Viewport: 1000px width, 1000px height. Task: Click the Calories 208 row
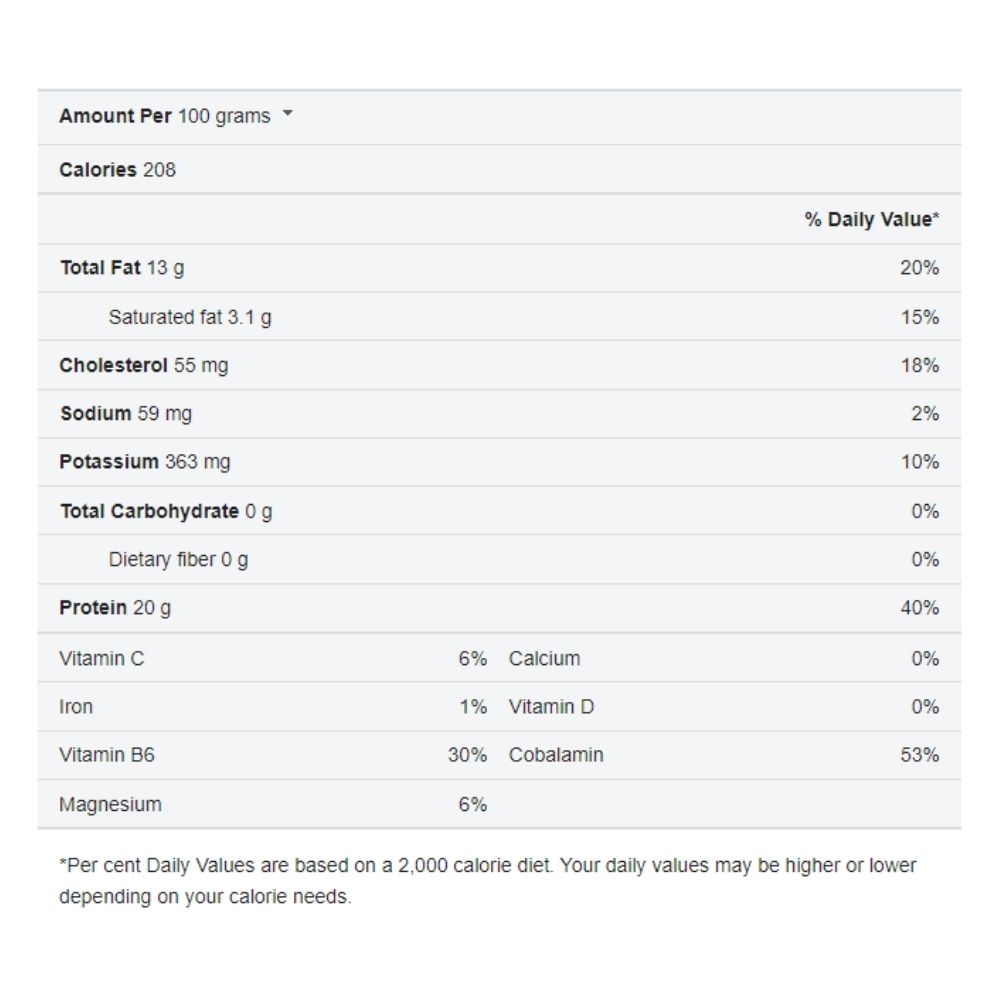[117, 170]
